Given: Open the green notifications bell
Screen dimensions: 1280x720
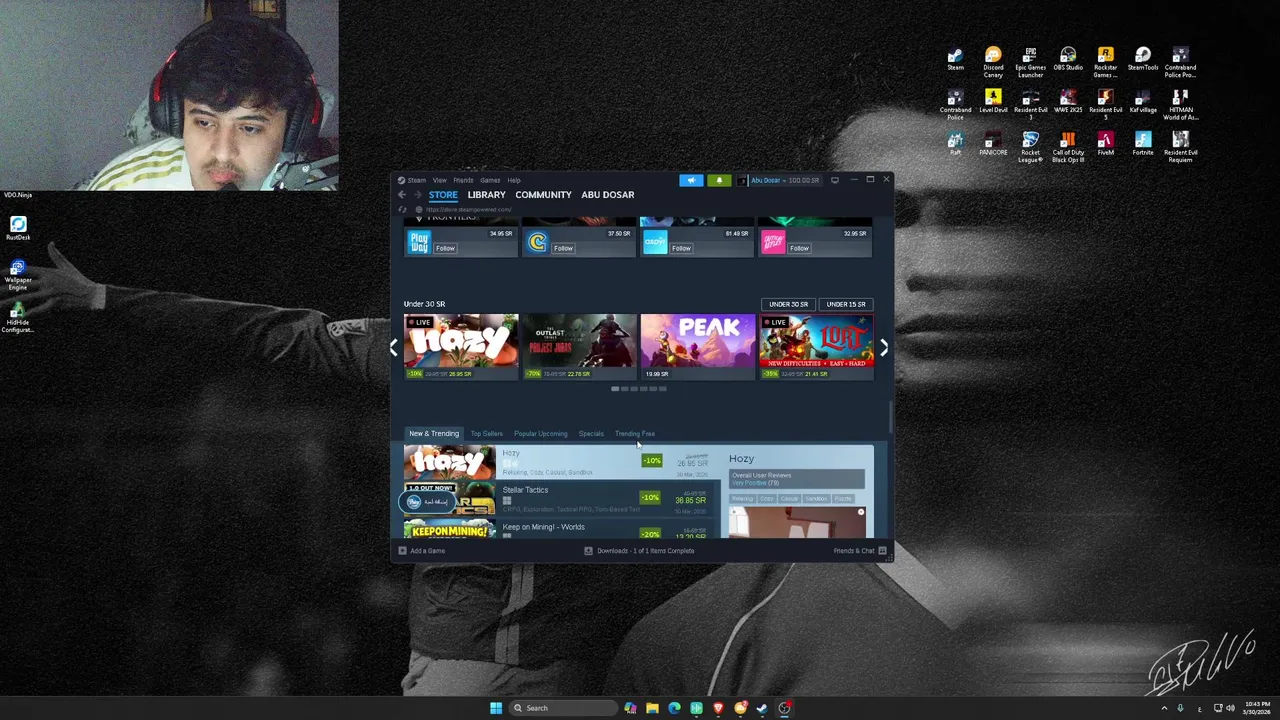Looking at the screenshot, I should pyautogui.click(x=719, y=180).
